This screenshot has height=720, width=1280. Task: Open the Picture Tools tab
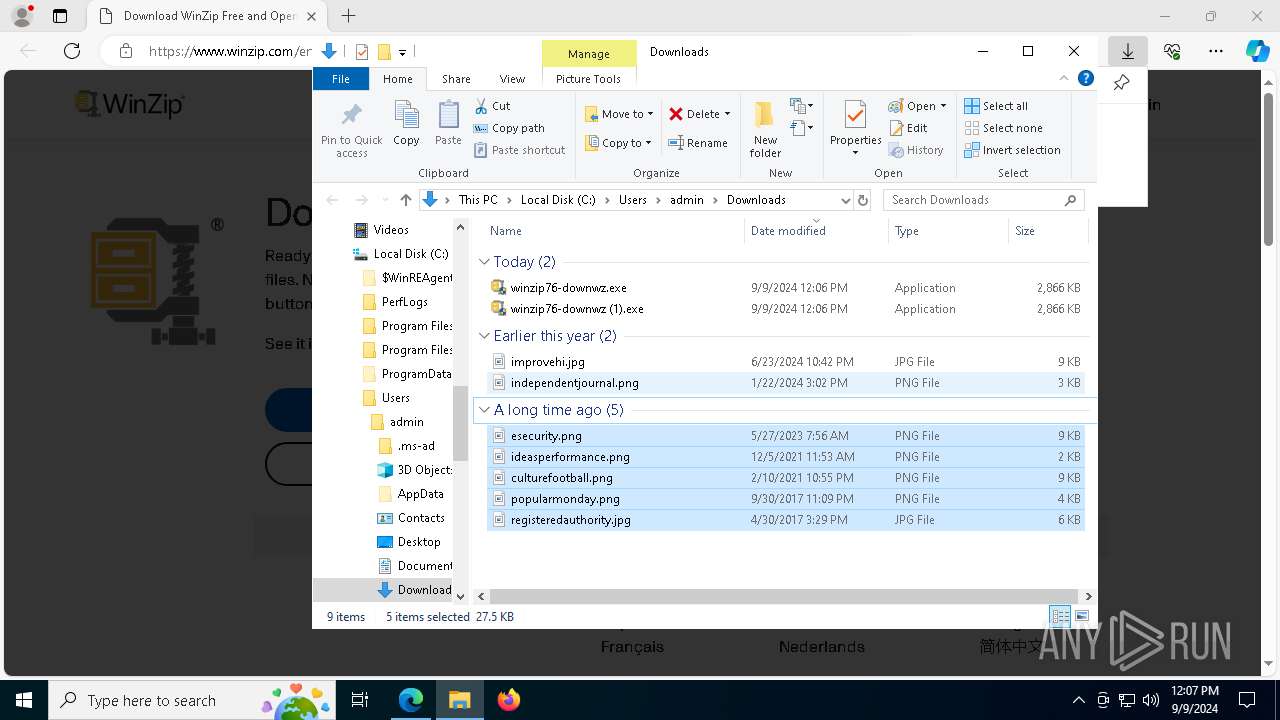588,79
